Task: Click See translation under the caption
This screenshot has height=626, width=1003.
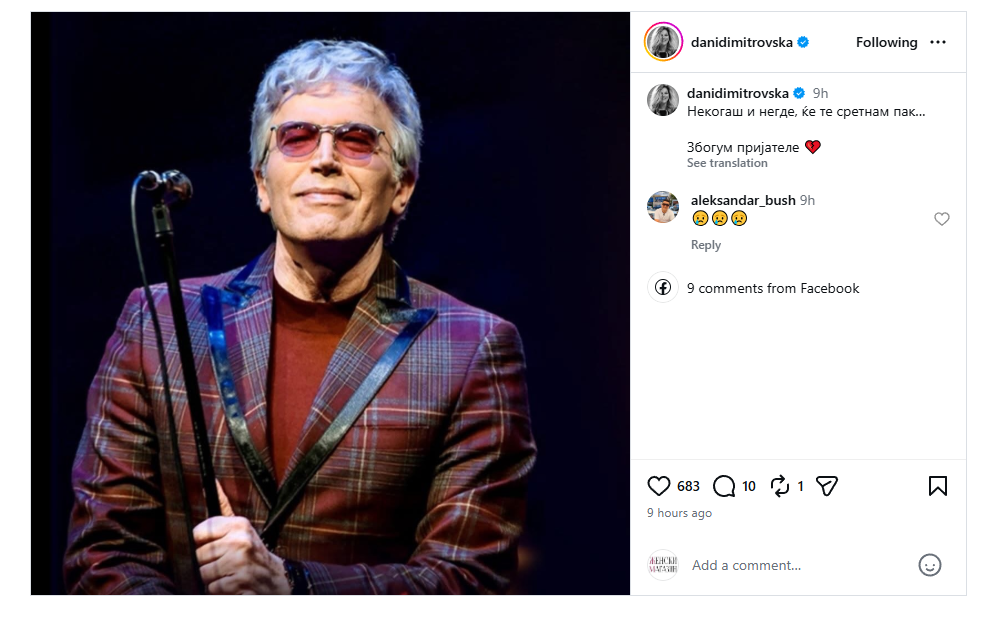Action: [727, 163]
